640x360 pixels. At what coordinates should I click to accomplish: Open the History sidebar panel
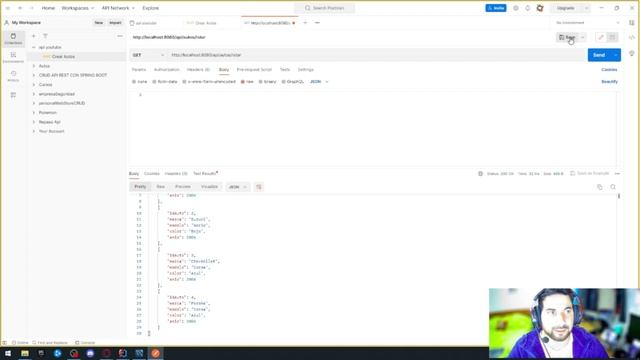[x=13, y=76]
